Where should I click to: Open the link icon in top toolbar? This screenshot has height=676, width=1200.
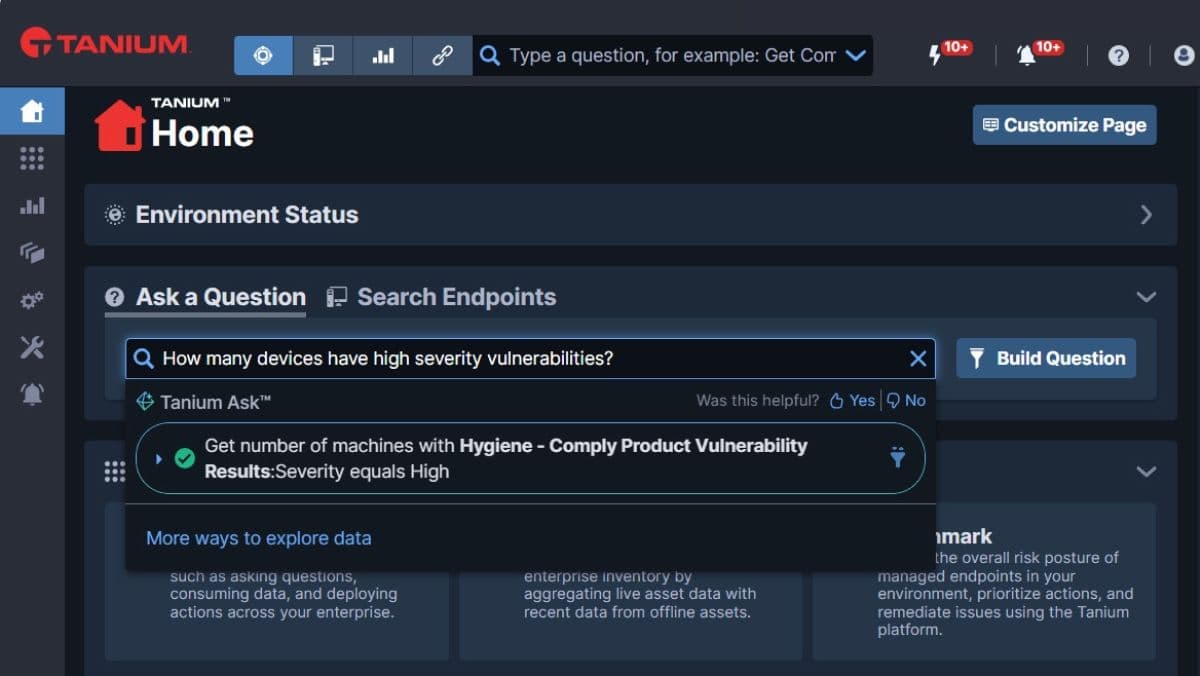[x=442, y=56]
